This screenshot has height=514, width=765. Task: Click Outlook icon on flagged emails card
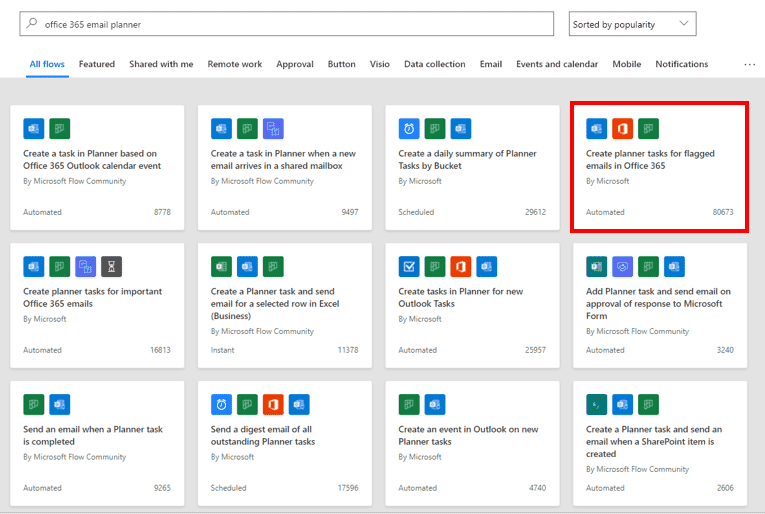coord(597,129)
